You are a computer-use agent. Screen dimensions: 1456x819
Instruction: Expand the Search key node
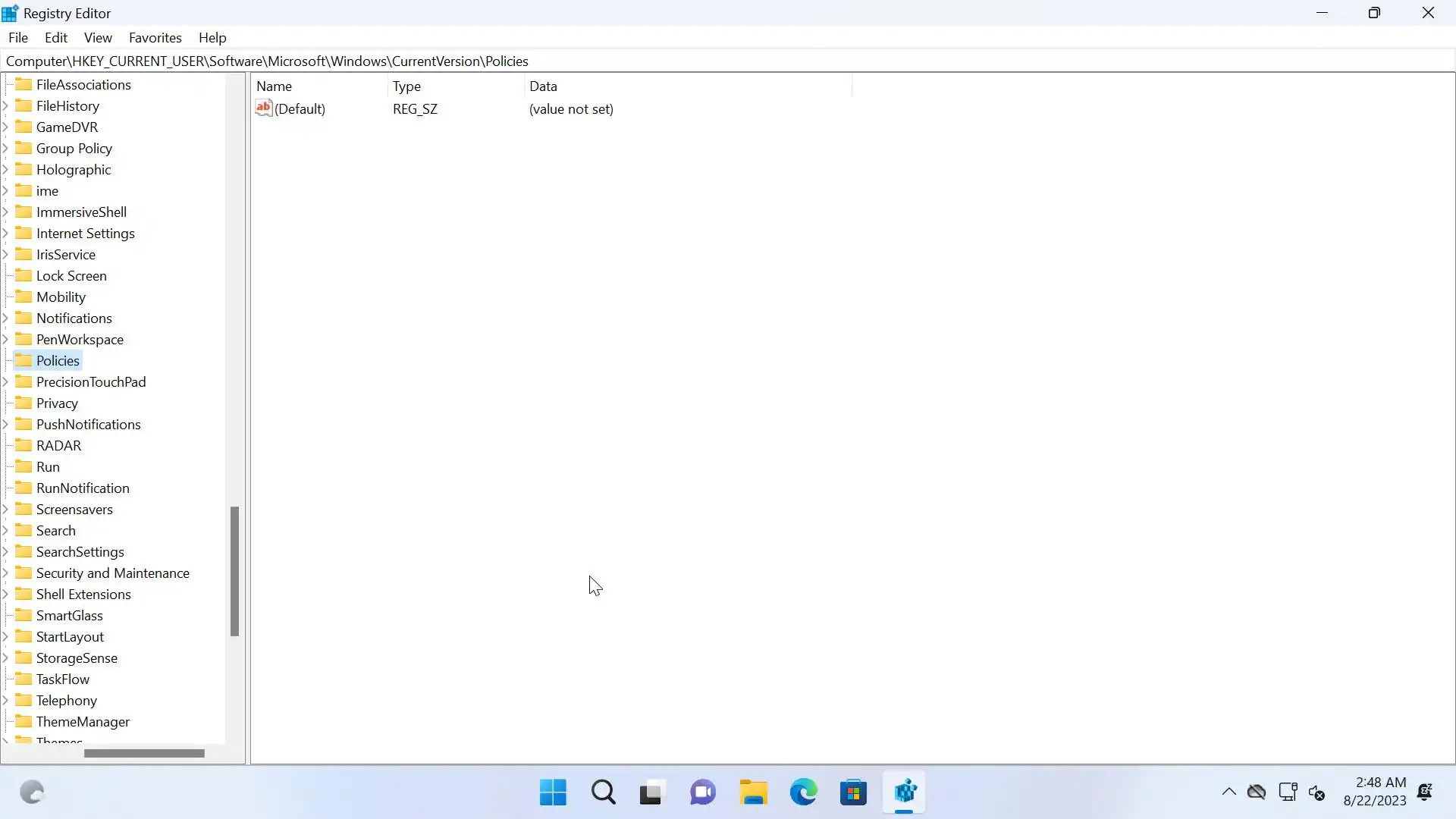point(6,530)
